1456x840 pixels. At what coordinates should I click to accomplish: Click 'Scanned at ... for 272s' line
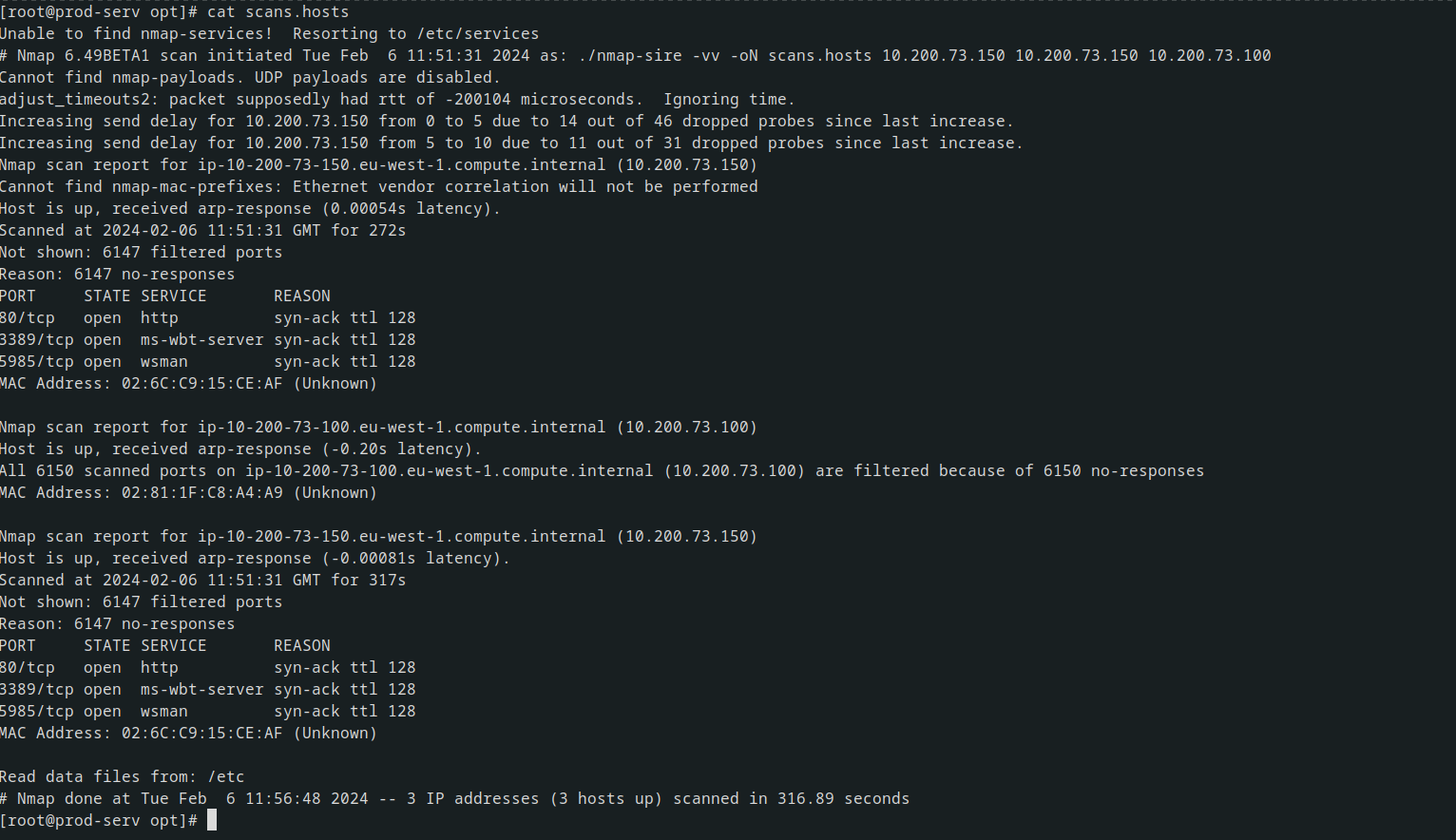[x=202, y=230]
